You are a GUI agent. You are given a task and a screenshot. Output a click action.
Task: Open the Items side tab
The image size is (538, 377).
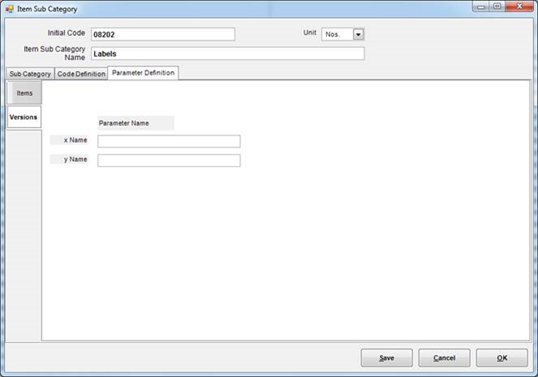24,93
